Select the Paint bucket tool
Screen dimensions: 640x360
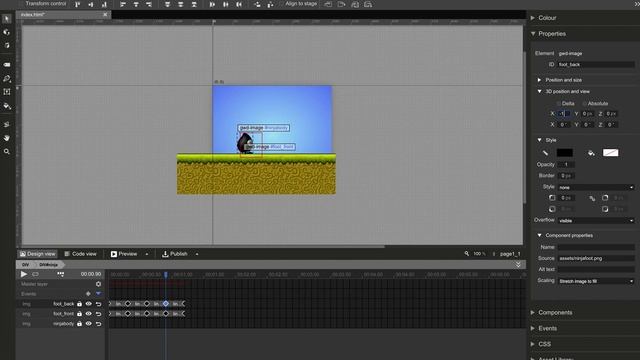tap(7, 106)
